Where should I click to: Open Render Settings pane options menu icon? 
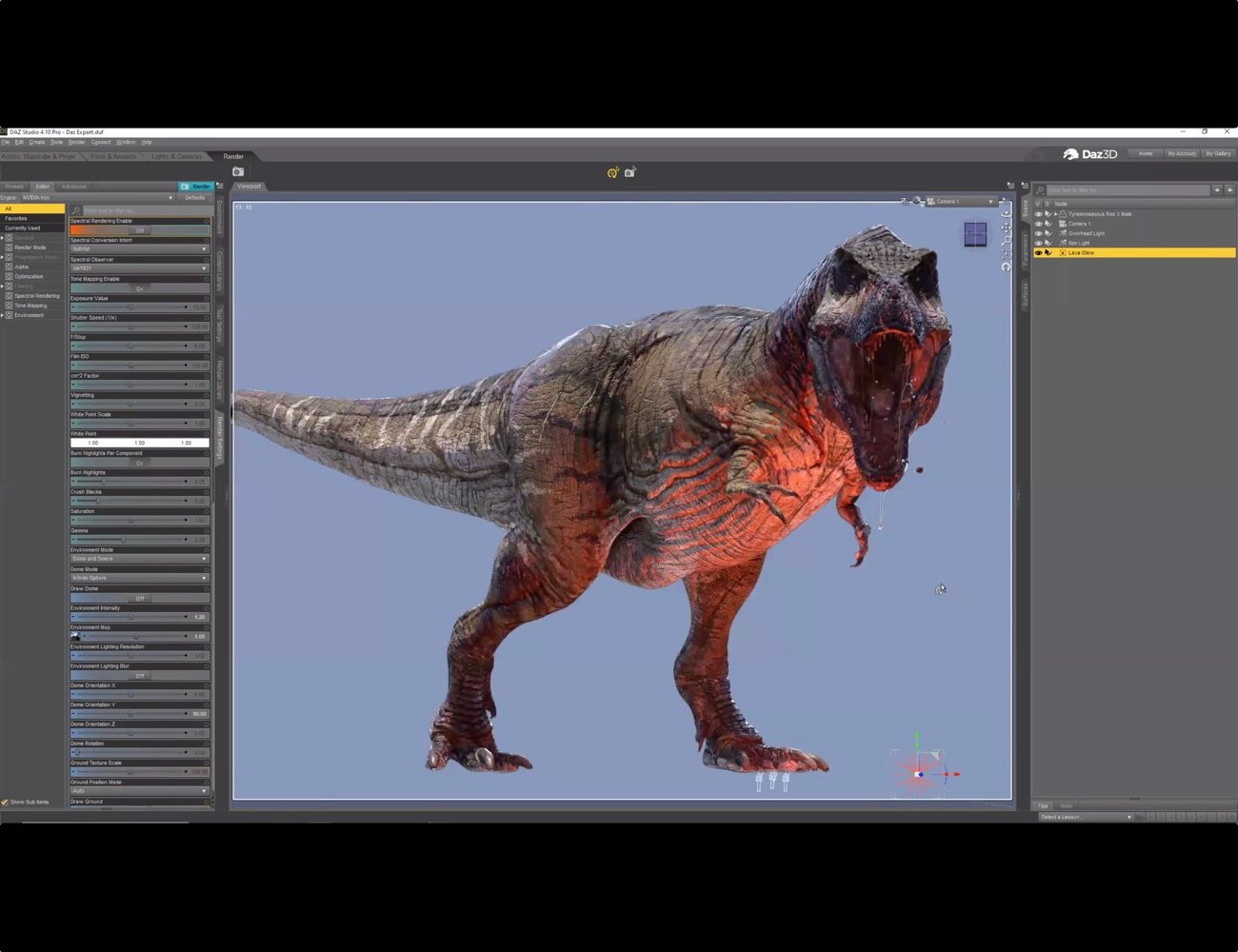[220, 186]
